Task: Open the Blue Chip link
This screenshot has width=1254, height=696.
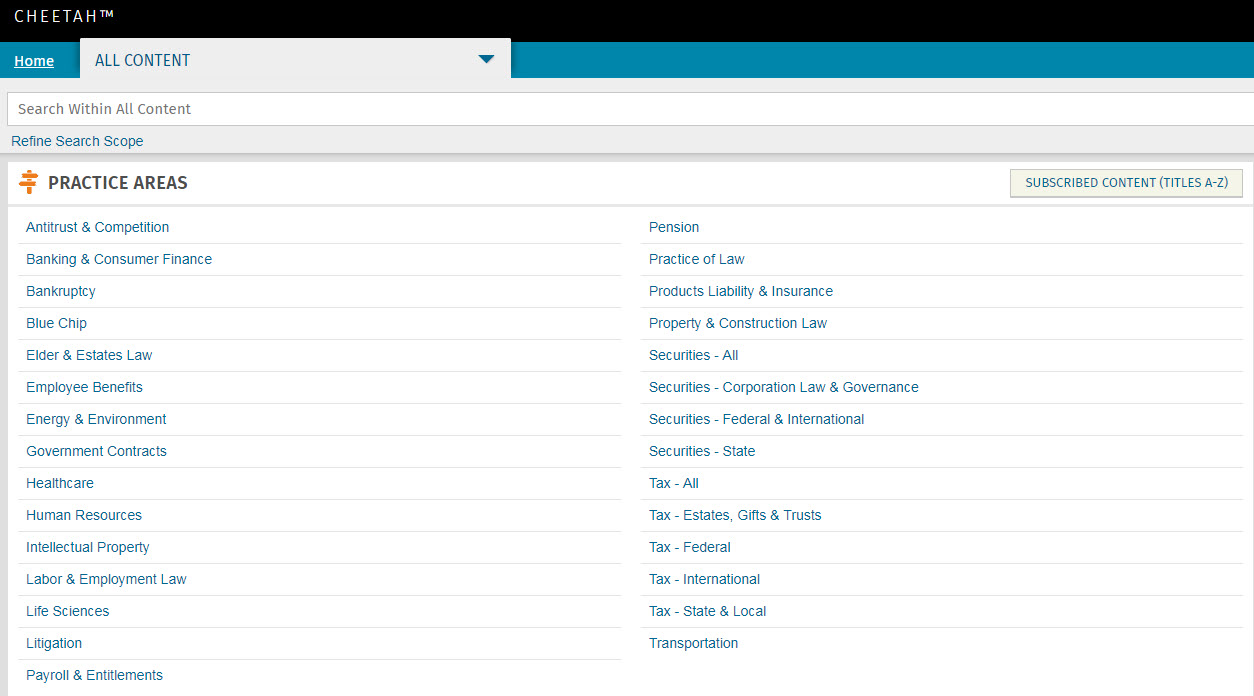Action: pyautogui.click(x=56, y=323)
